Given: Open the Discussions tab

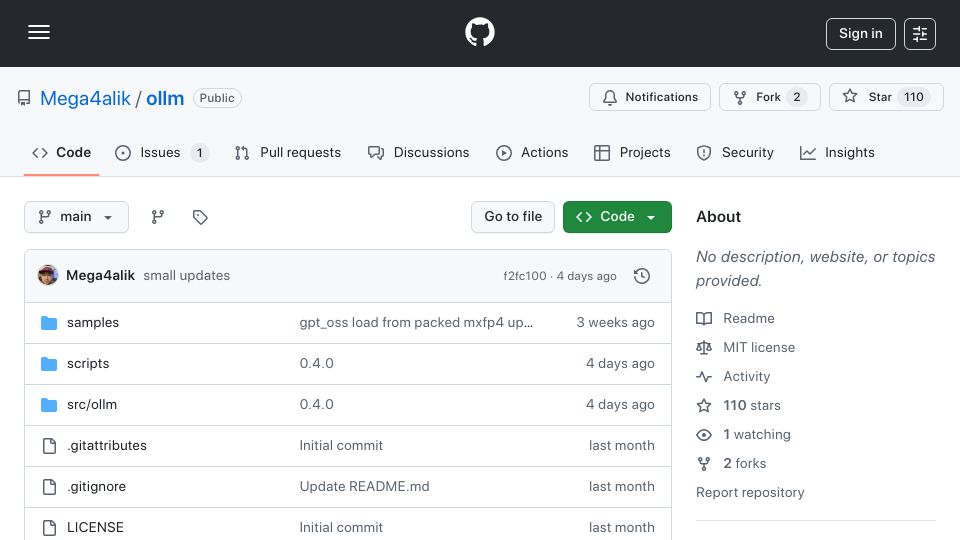Looking at the screenshot, I should 418,152.
